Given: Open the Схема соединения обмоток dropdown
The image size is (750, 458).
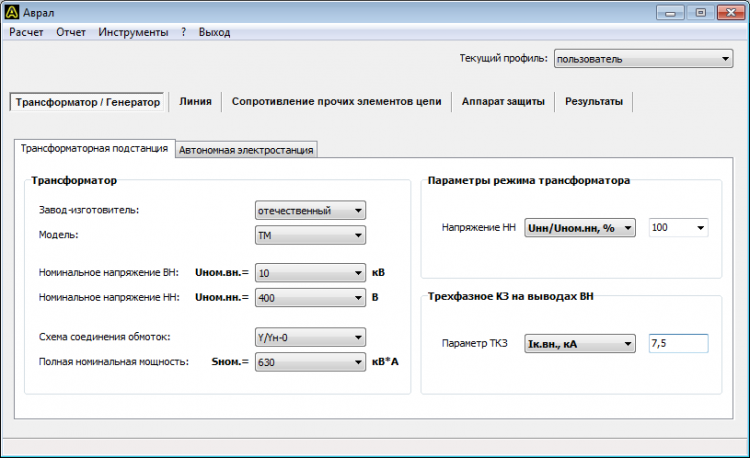Looking at the screenshot, I should 311,336.
